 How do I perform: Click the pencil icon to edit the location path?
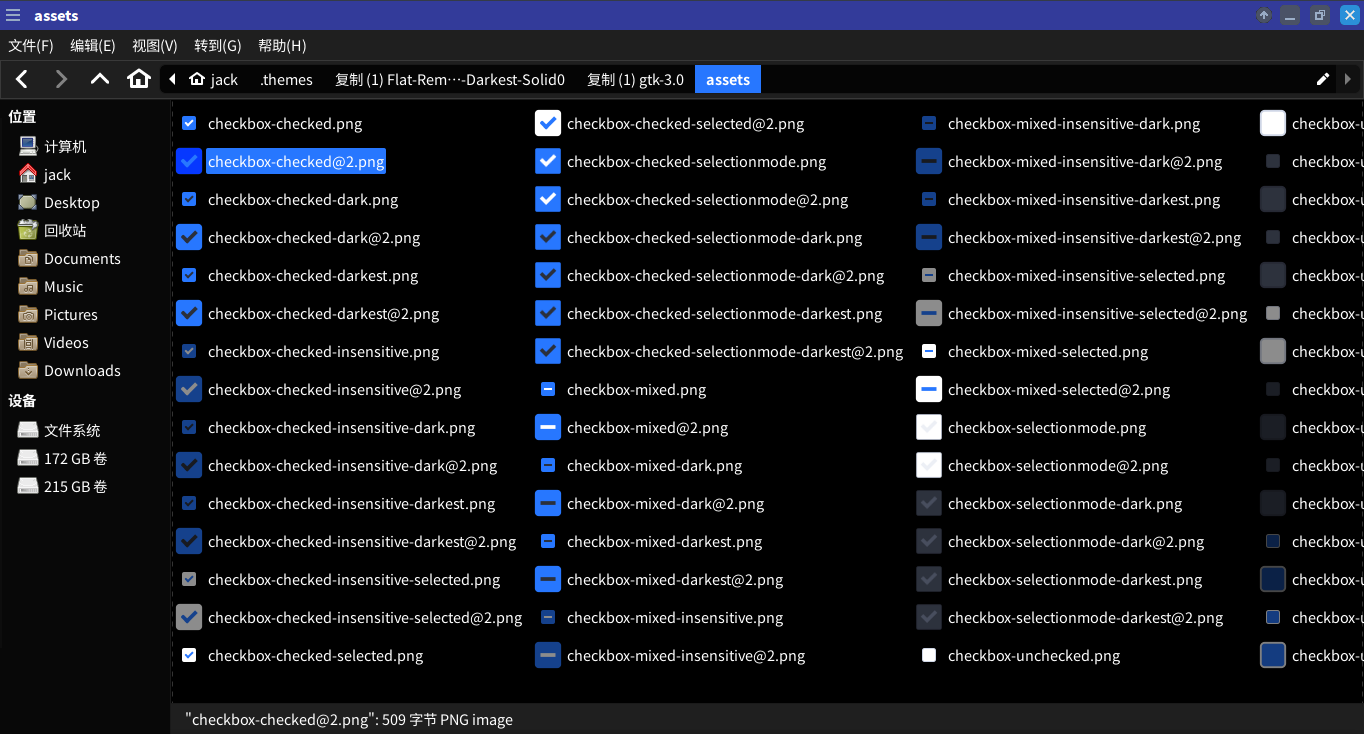click(x=1322, y=78)
